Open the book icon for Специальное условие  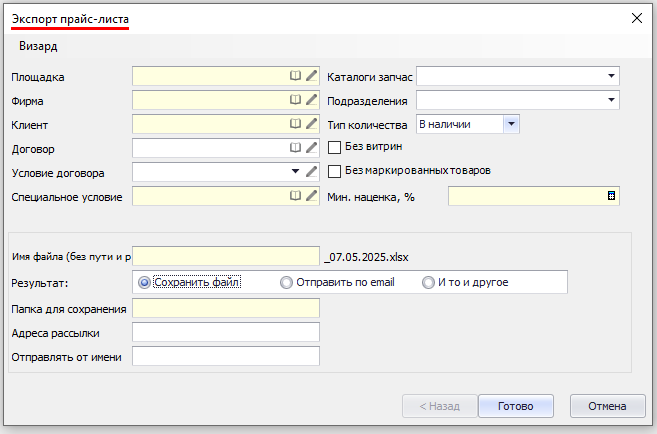(295, 196)
